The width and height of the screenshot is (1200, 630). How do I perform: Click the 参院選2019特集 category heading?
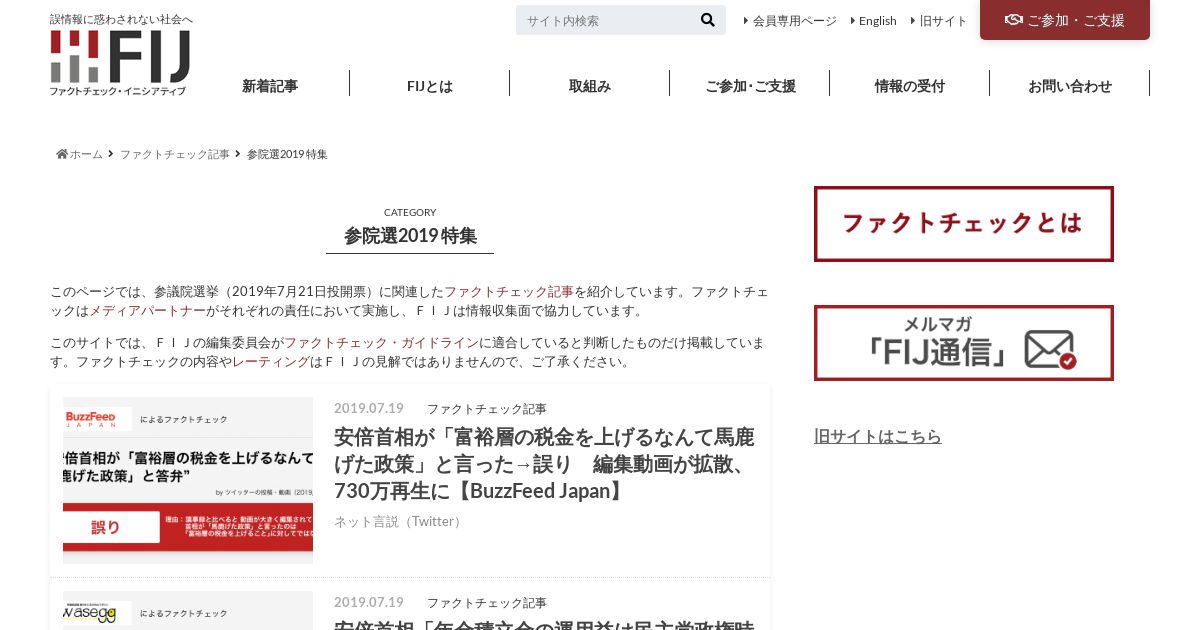410,236
